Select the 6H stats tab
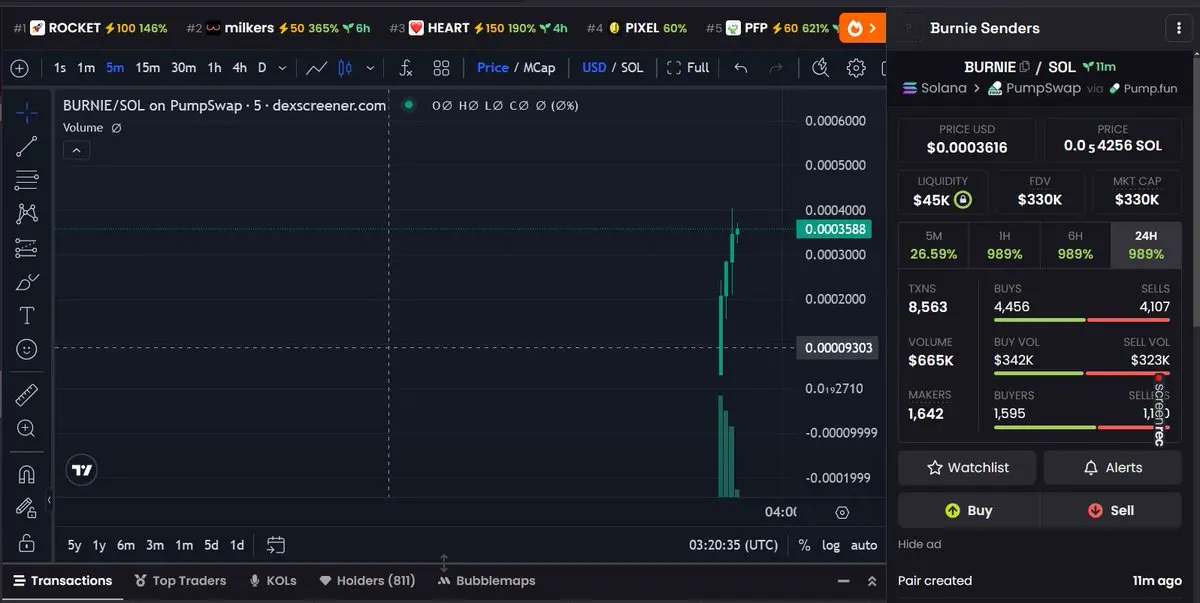 1075,246
